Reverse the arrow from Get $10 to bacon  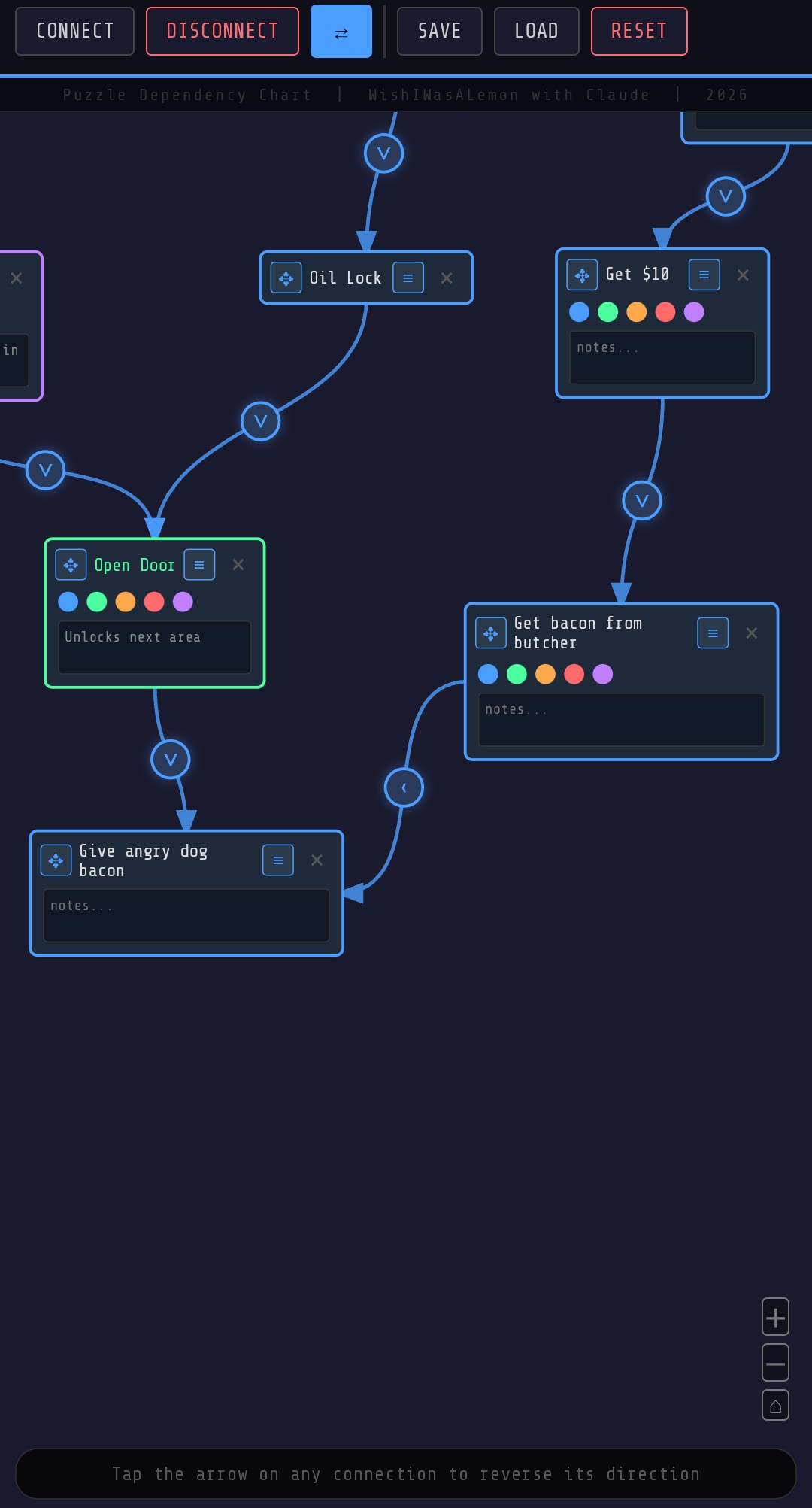642,501
